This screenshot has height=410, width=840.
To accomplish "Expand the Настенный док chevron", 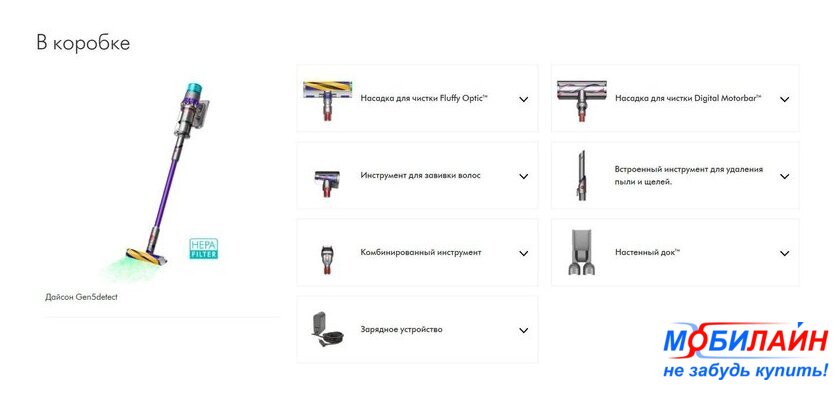I will point(785,254).
